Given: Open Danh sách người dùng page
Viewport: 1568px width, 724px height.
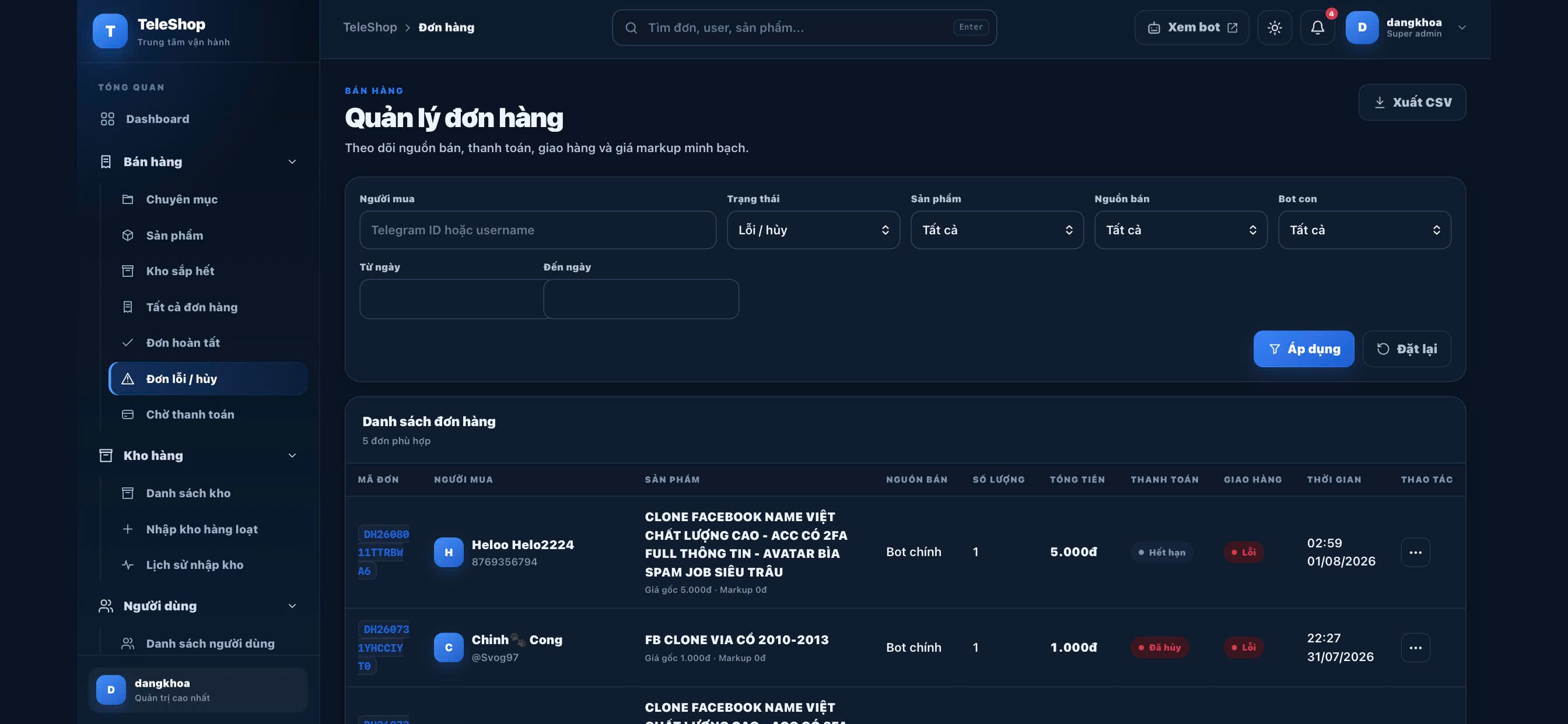Looking at the screenshot, I should click(208, 644).
